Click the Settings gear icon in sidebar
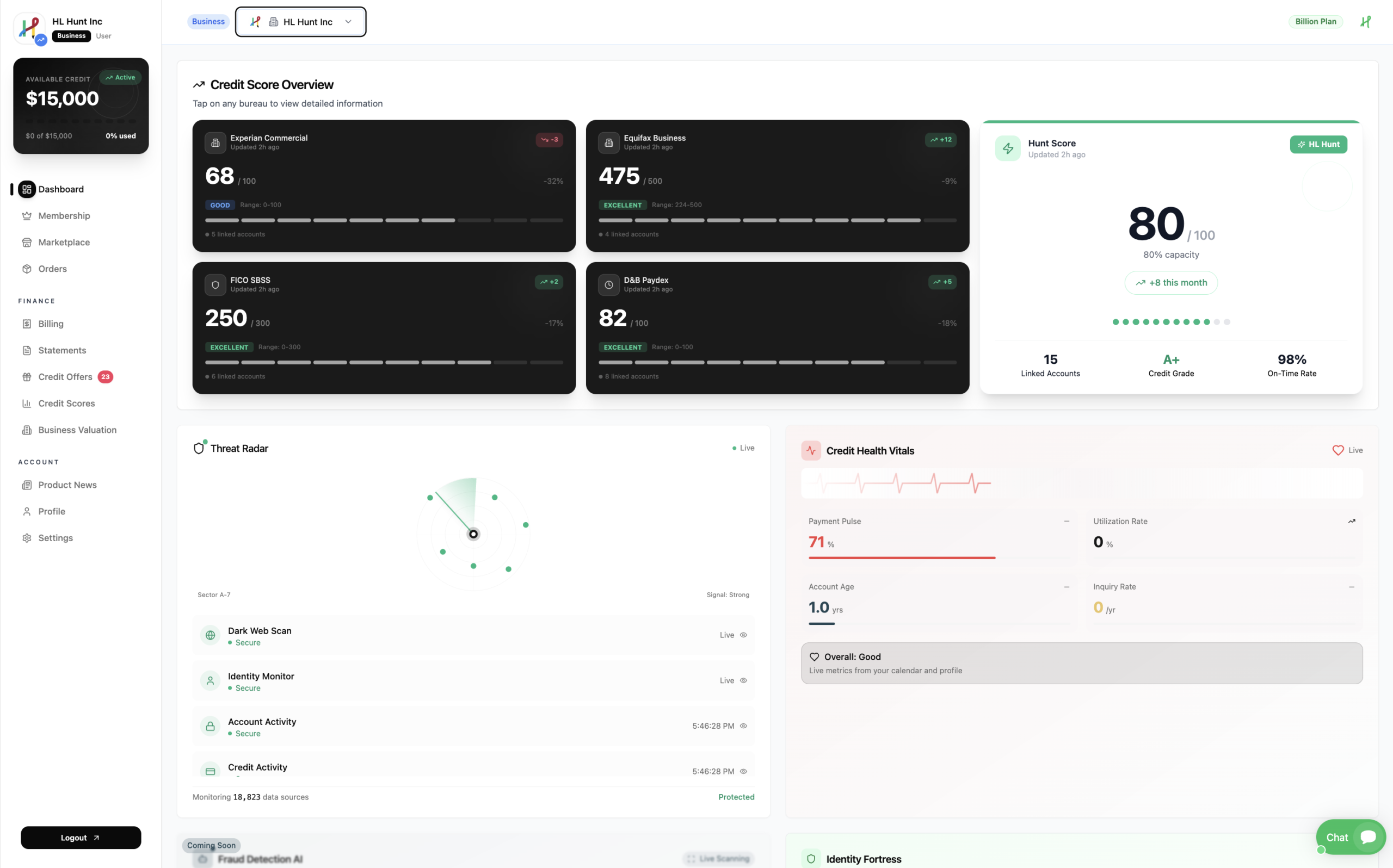Viewport: 1393px width, 868px height. tap(27, 538)
